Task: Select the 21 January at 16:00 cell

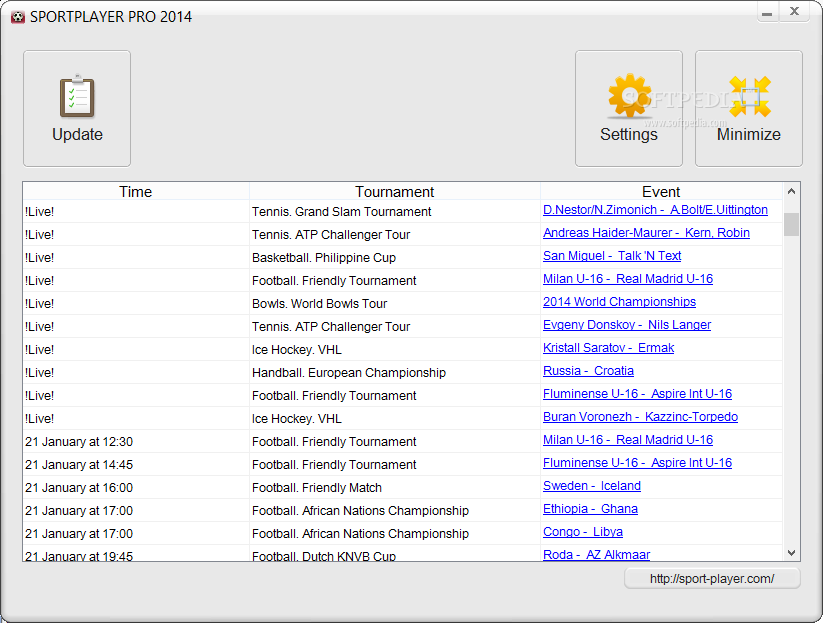Action: tap(136, 488)
